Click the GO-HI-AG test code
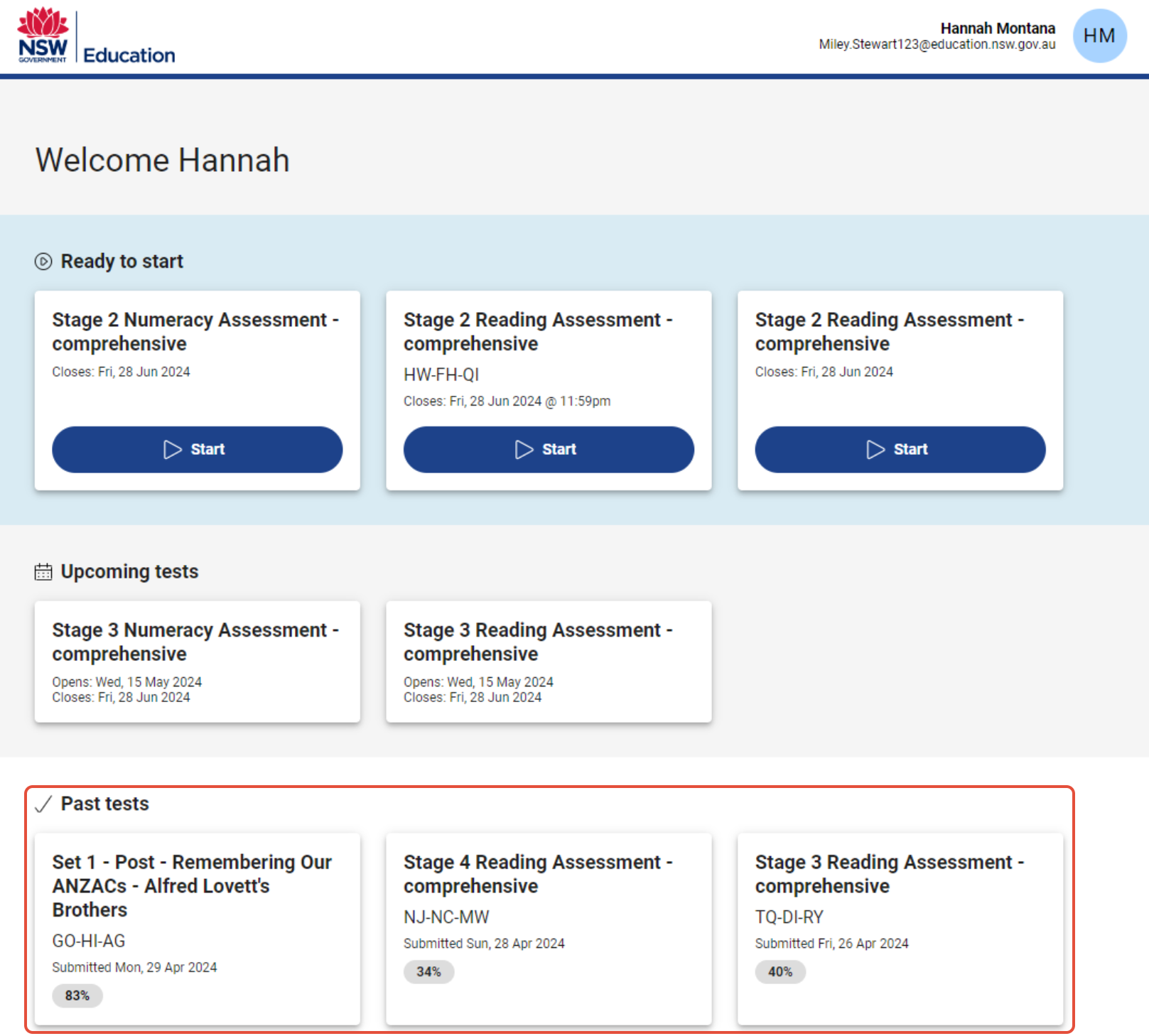 [x=89, y=941]
